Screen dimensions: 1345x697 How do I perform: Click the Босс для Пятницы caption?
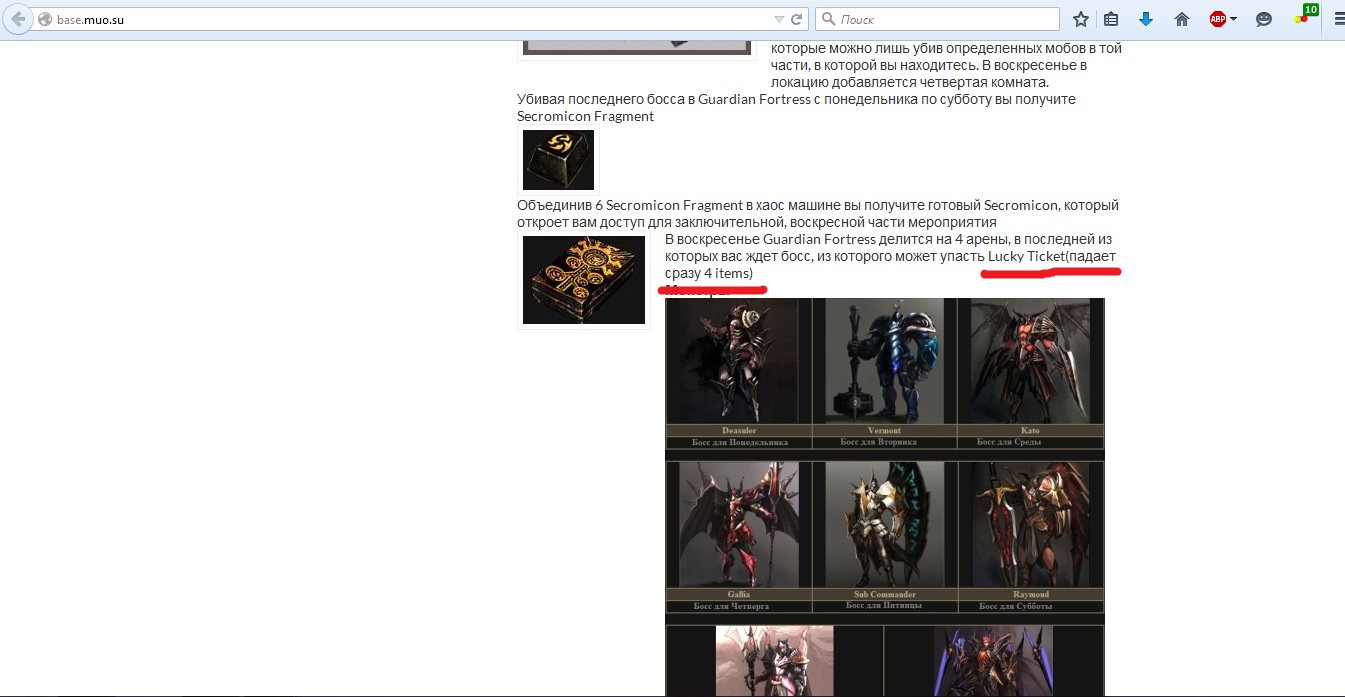click(x=884, y=606)
